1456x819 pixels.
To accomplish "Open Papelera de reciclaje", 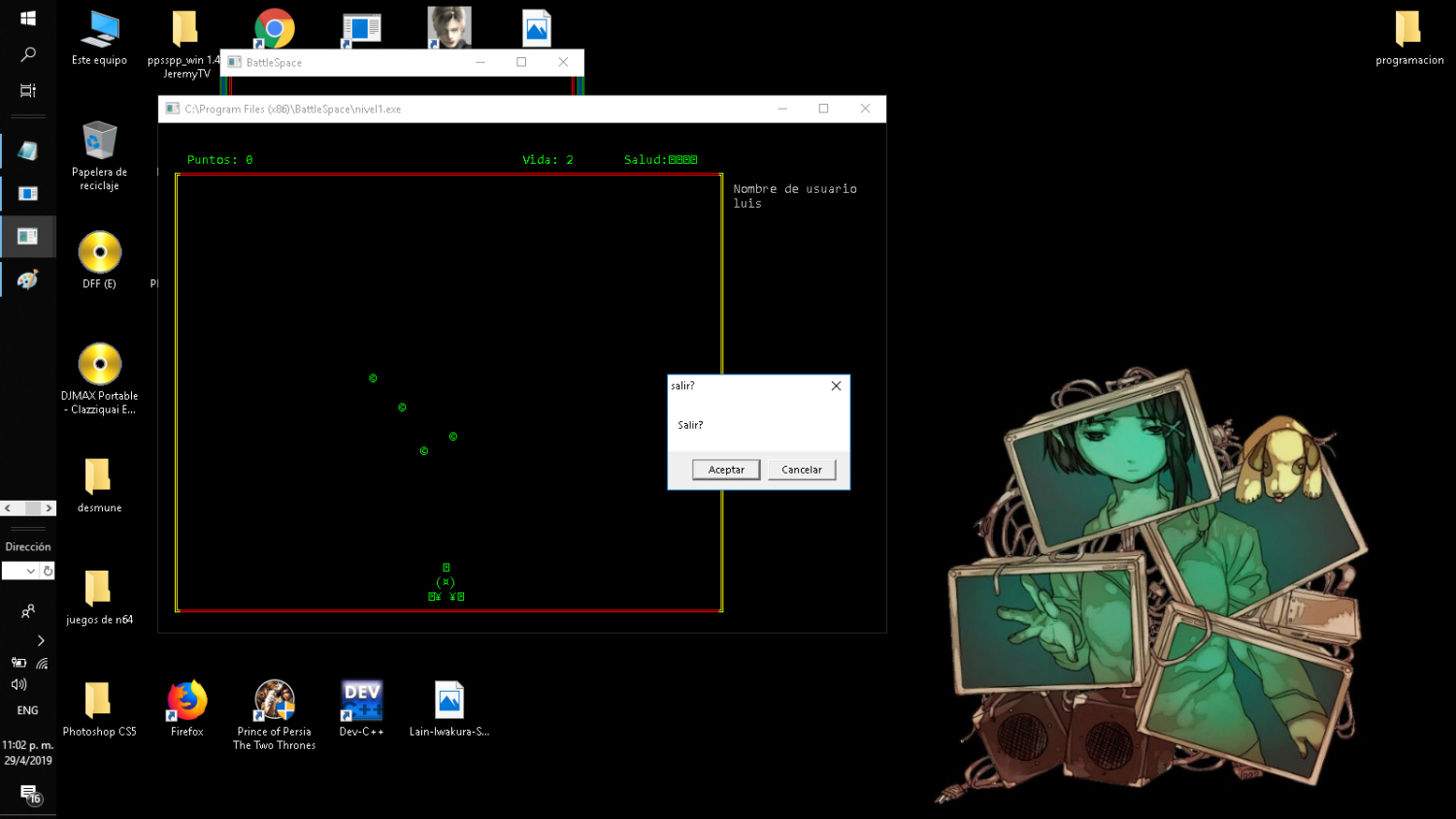I will coord(99,155).
